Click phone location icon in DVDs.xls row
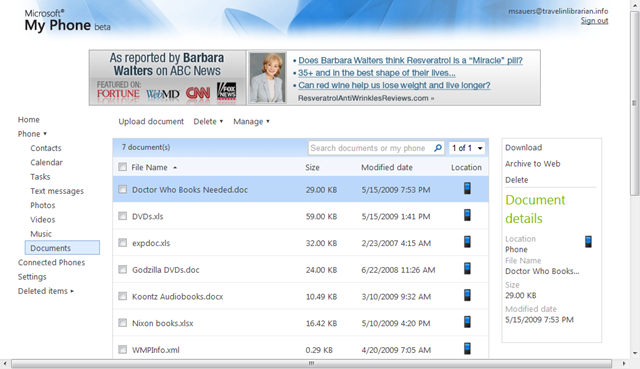 click(467, 215)
